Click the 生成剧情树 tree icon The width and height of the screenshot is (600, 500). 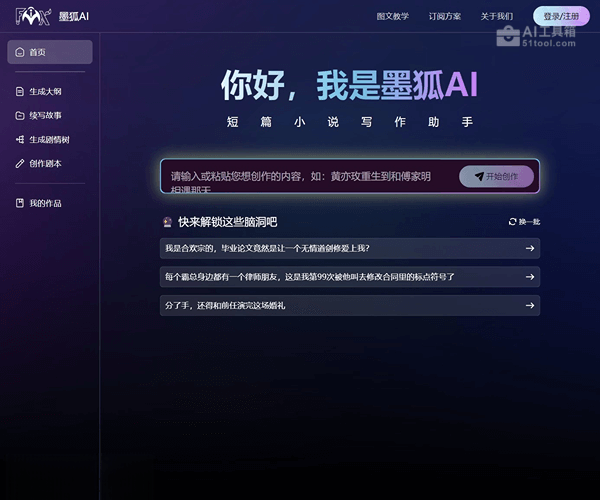(19, 139)
